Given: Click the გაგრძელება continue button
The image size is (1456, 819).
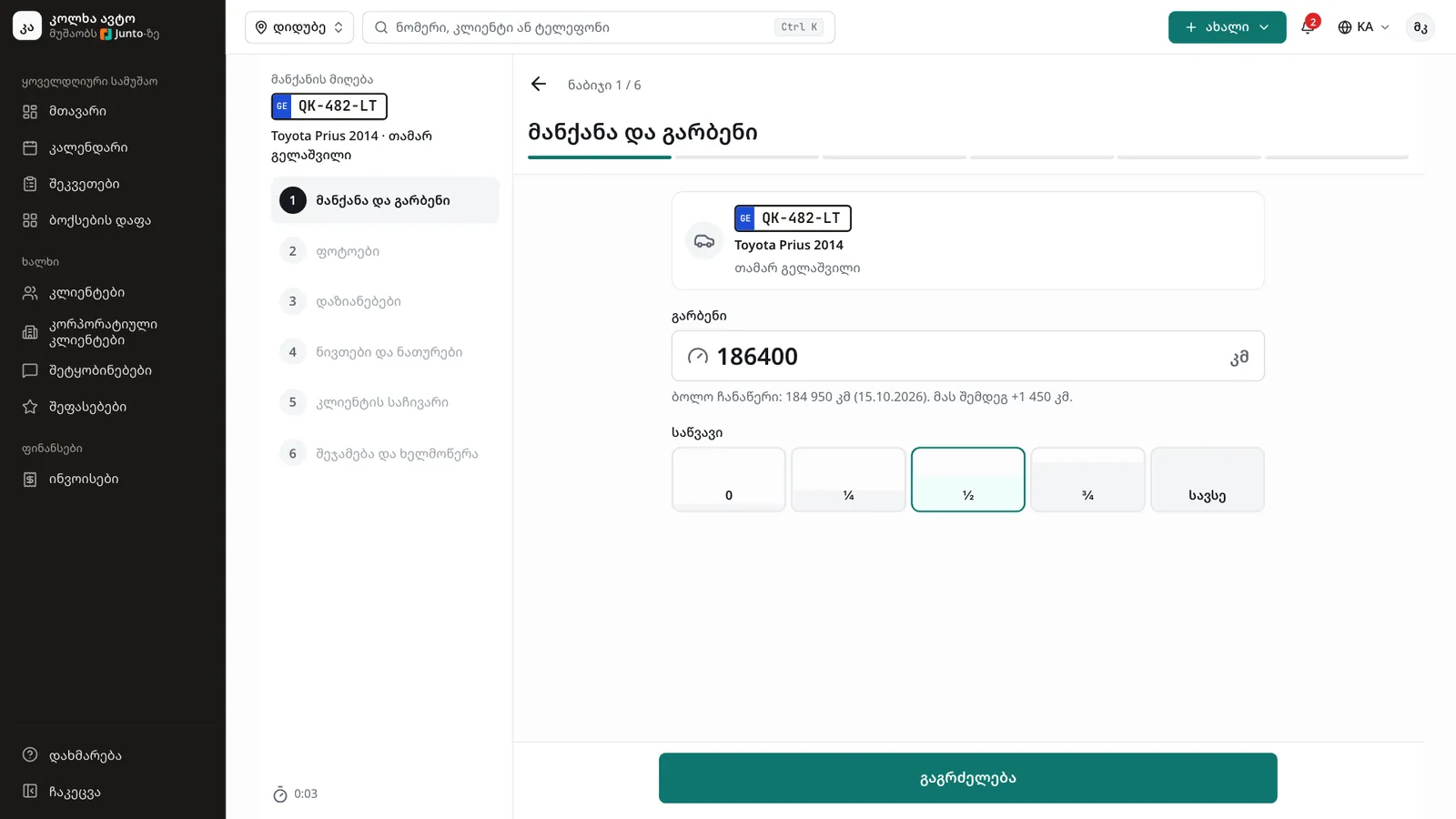Looking at the screenshot, I should [x=968, y=778].
